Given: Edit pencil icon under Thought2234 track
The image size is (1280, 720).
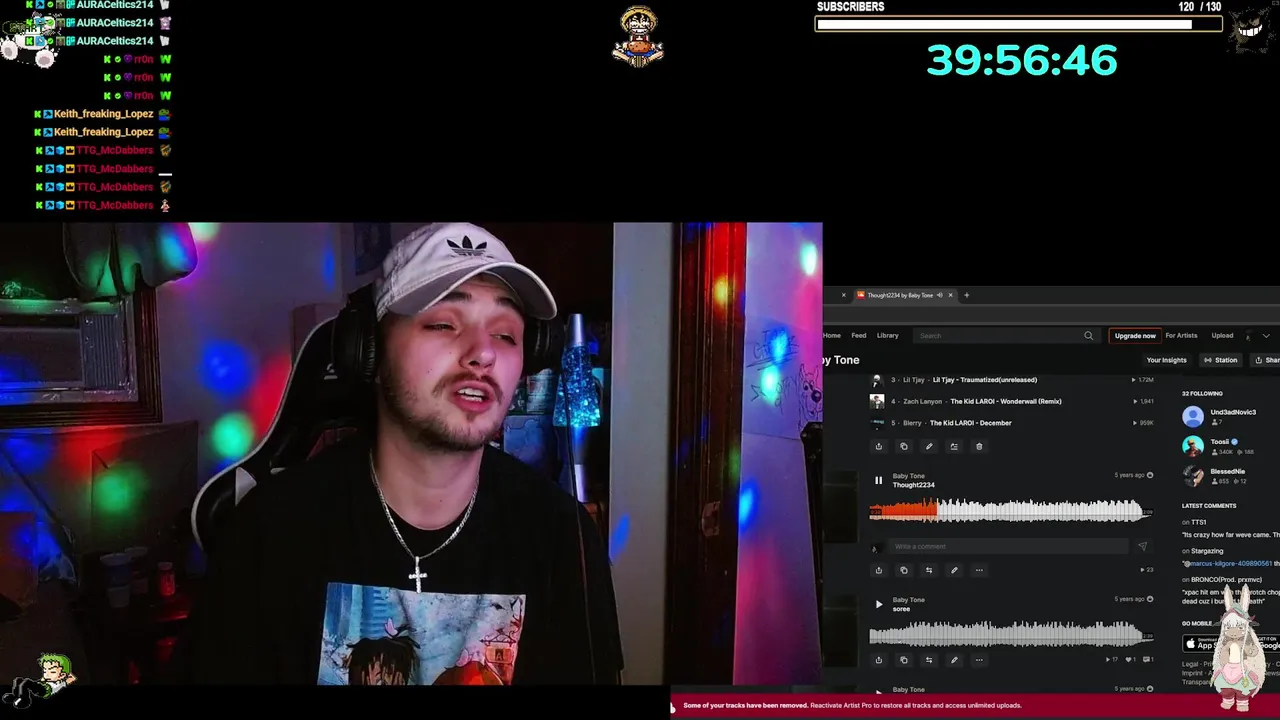Looking at the screenshot, I should tap(954, 570).
